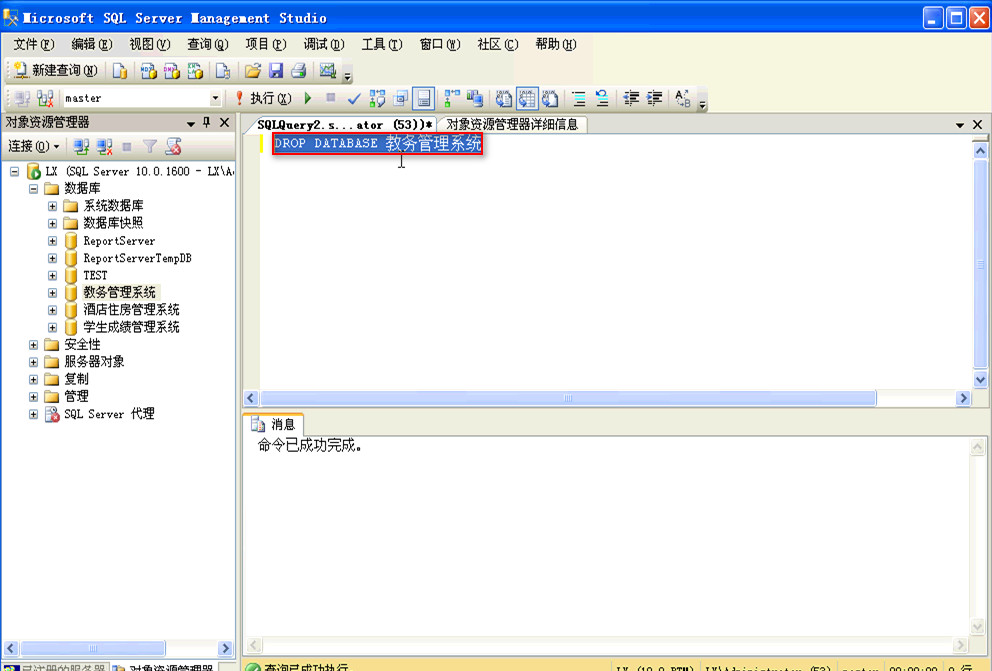This screenshot has height=671, width=992.
Task: Expand the ReportServer database node
Action: (53, 241)
